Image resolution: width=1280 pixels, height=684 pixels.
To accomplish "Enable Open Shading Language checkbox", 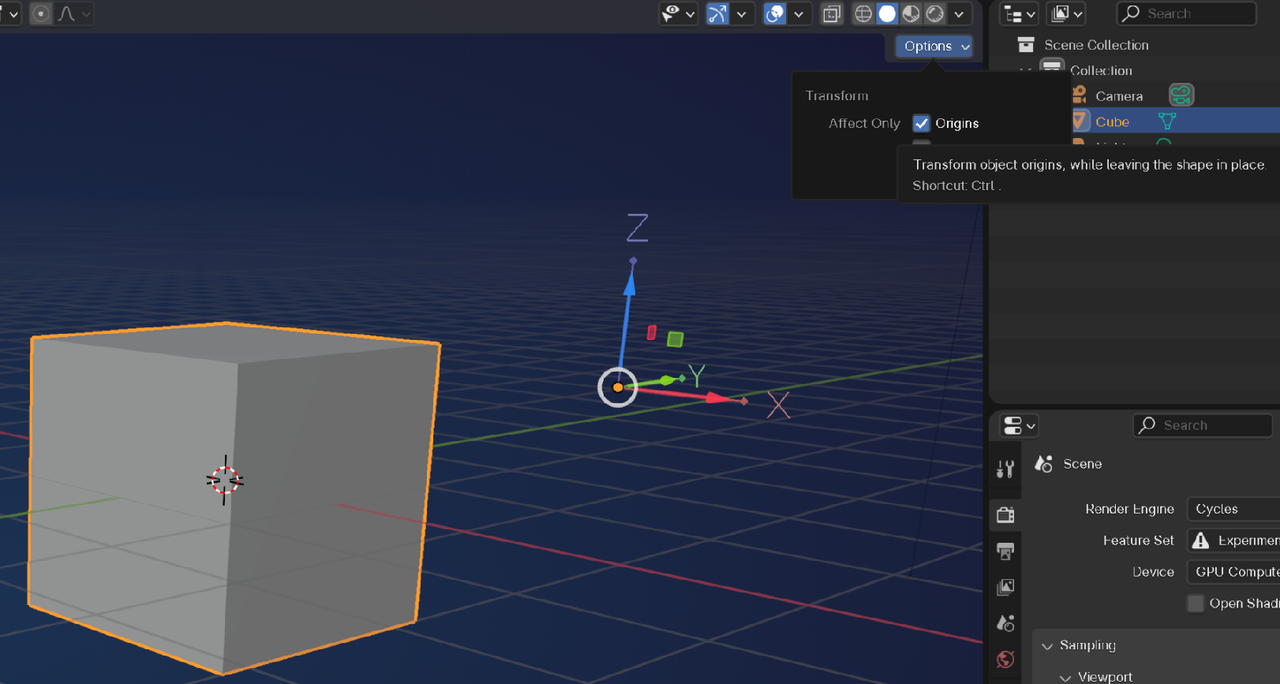I will coord(1195,603).
